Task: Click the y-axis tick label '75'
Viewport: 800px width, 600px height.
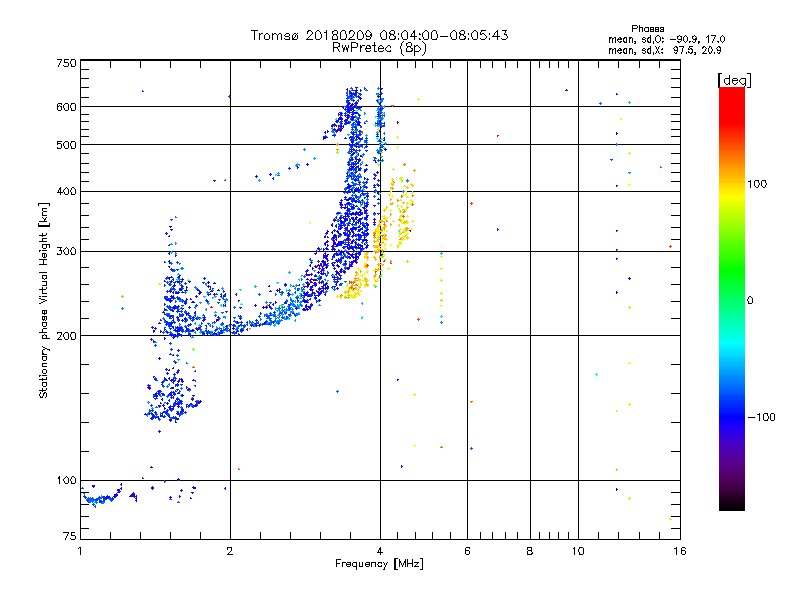Action: click(70, 536)
